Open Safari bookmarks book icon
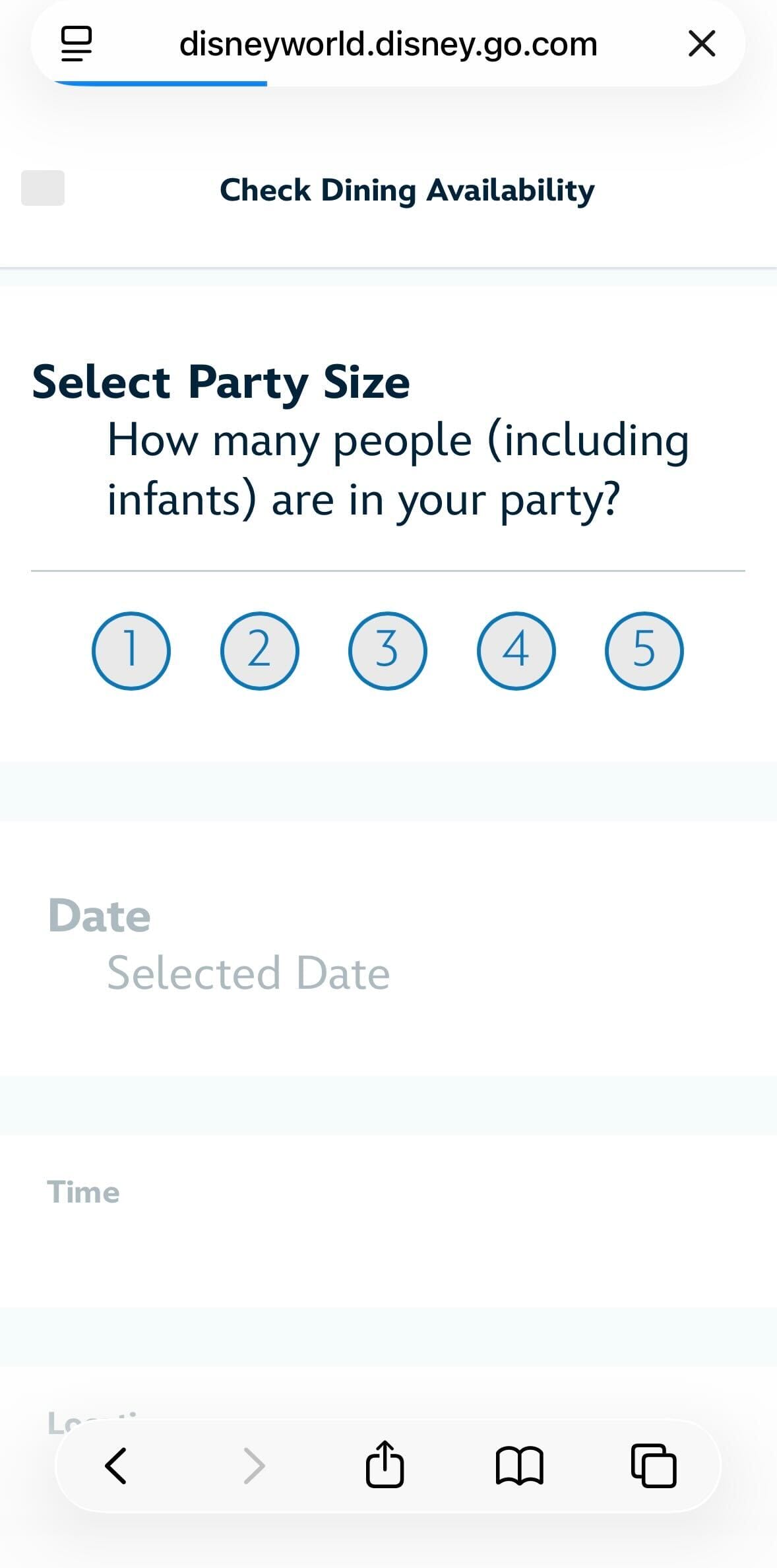 tap(519, 1465)
